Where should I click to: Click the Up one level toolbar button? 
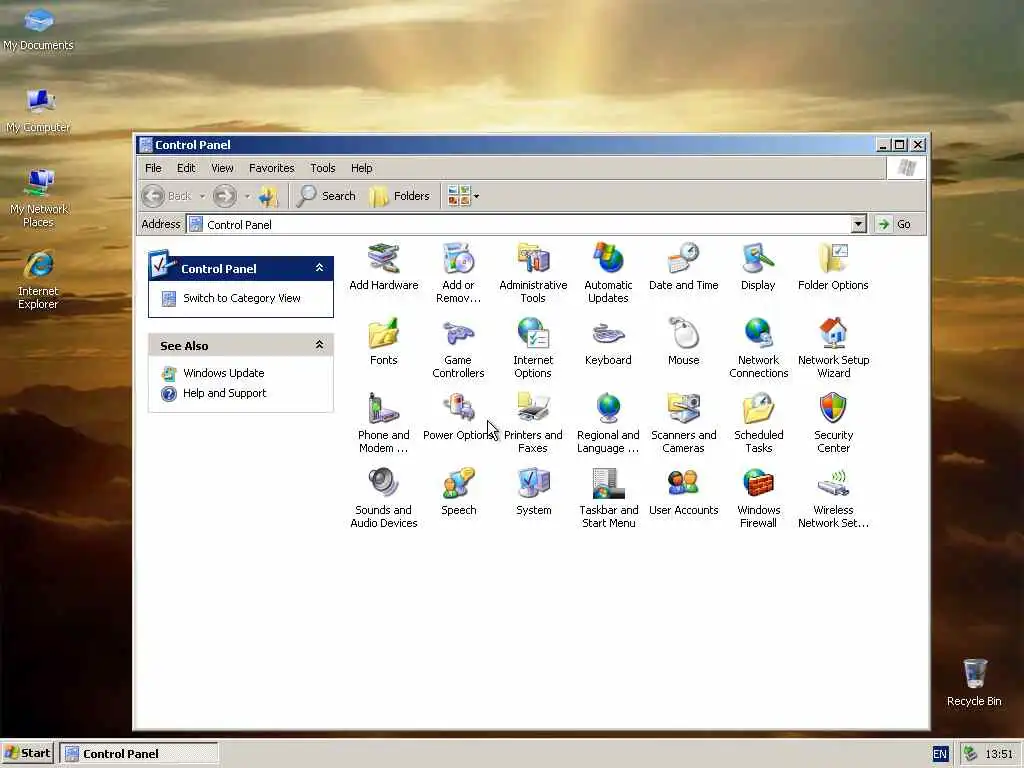(268, 196)
